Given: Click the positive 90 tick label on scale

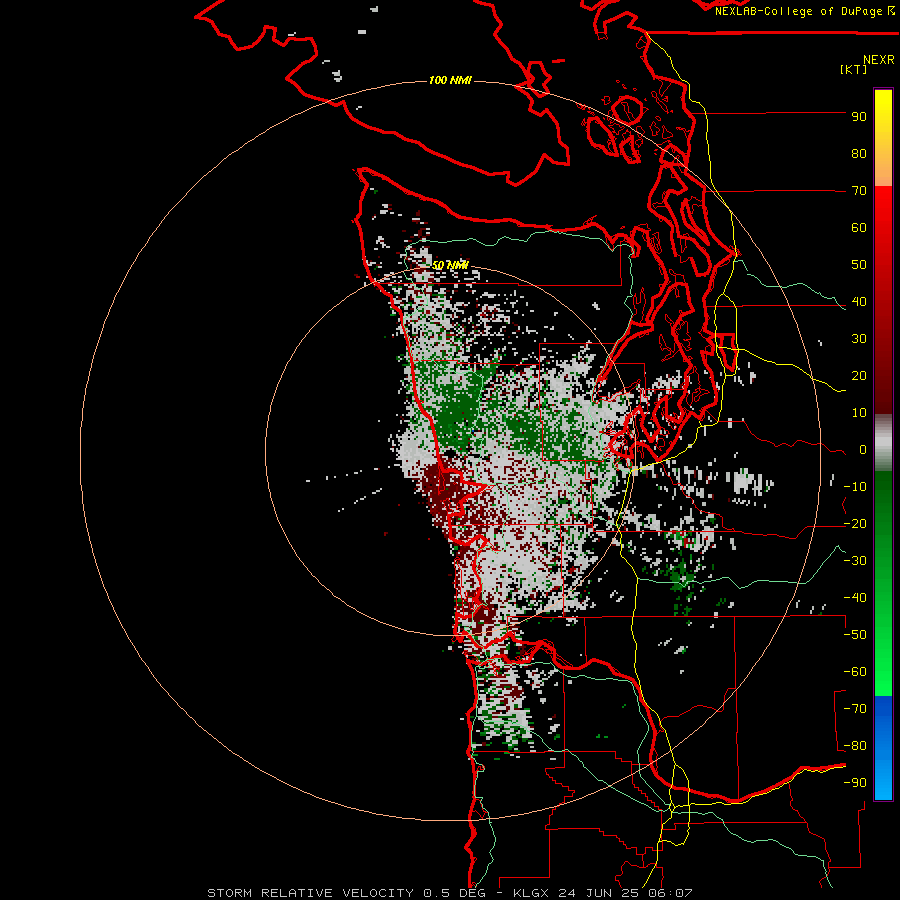Looking at the screenshot, I should [859, 117].
